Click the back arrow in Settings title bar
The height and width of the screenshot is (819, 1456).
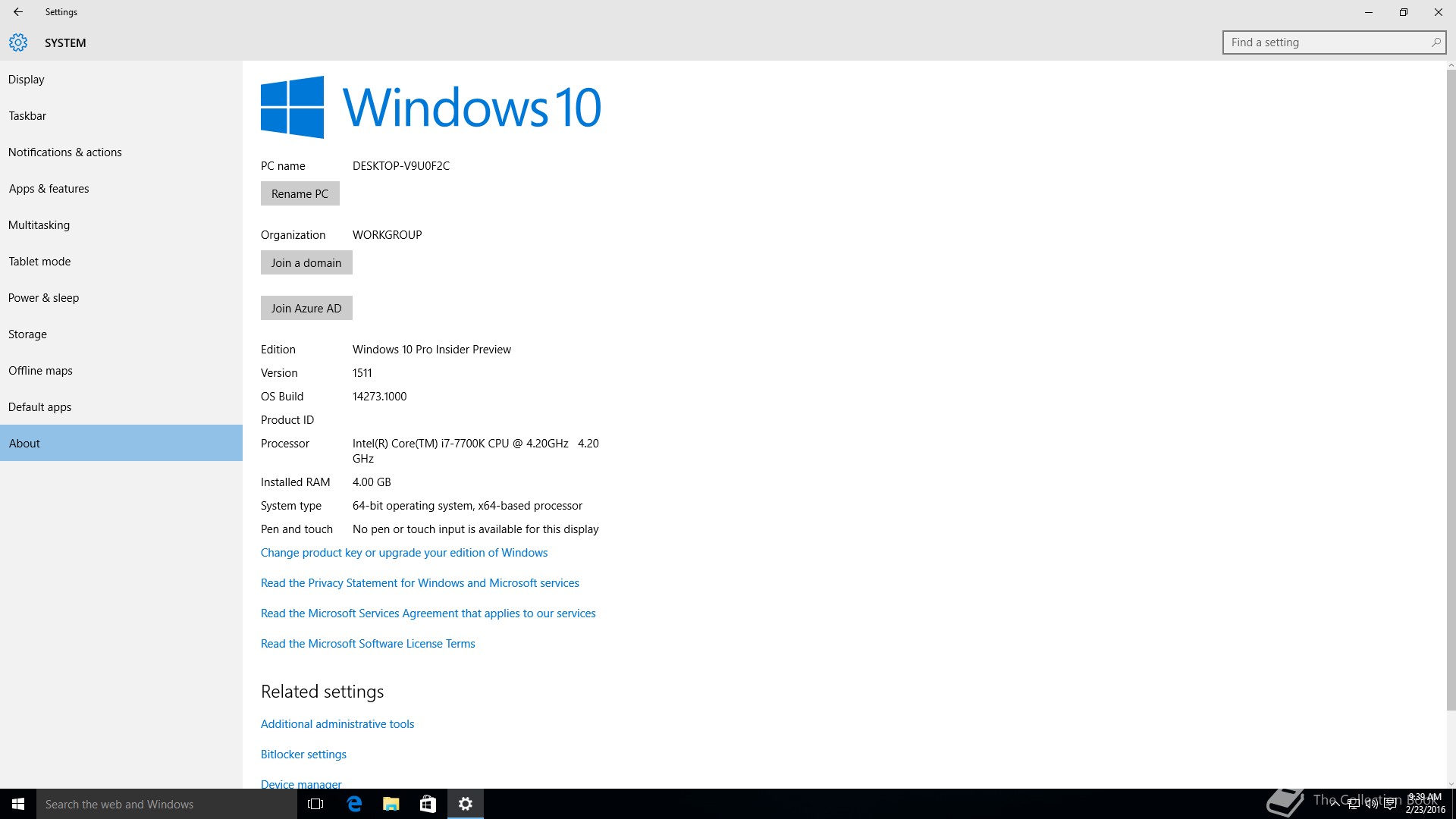pos(18,12)
